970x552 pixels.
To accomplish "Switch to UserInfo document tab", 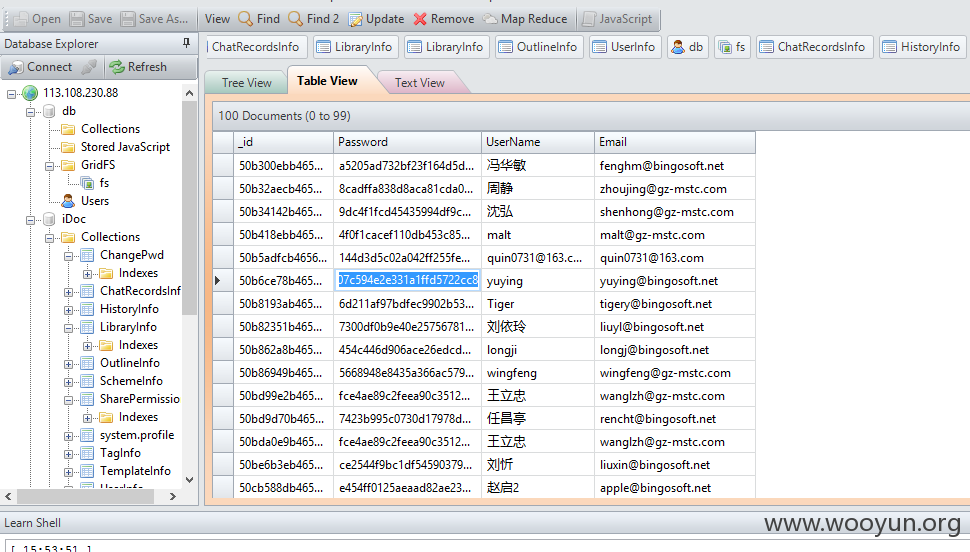I will pos(625,47).
